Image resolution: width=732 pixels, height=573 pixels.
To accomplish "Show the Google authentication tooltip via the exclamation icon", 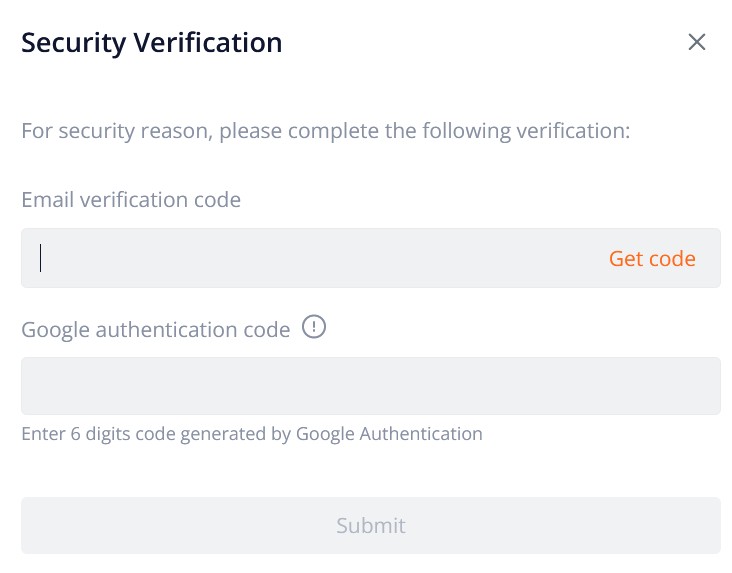I will 314,326.
